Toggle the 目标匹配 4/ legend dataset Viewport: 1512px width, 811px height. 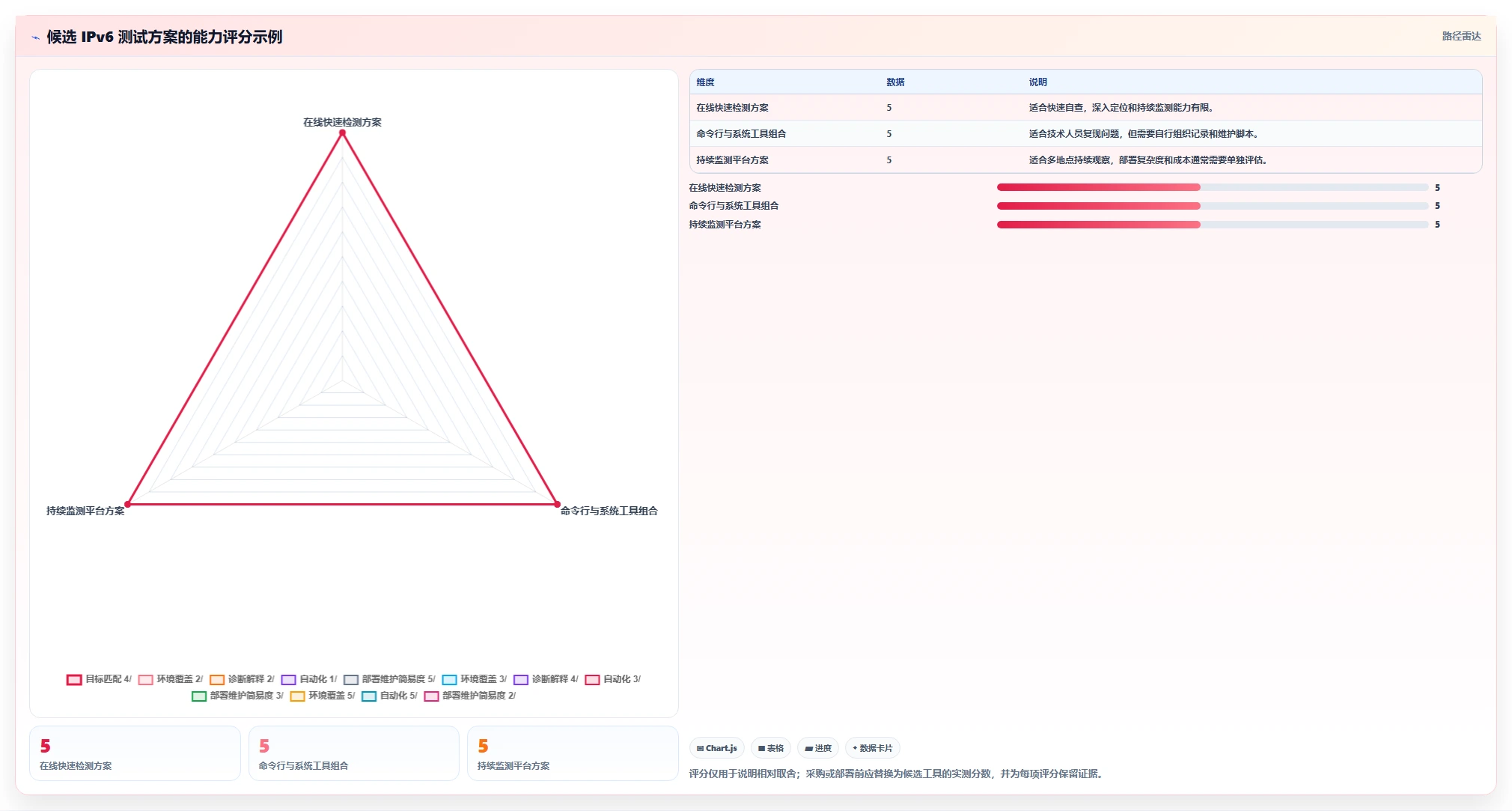tap(99, 679)
